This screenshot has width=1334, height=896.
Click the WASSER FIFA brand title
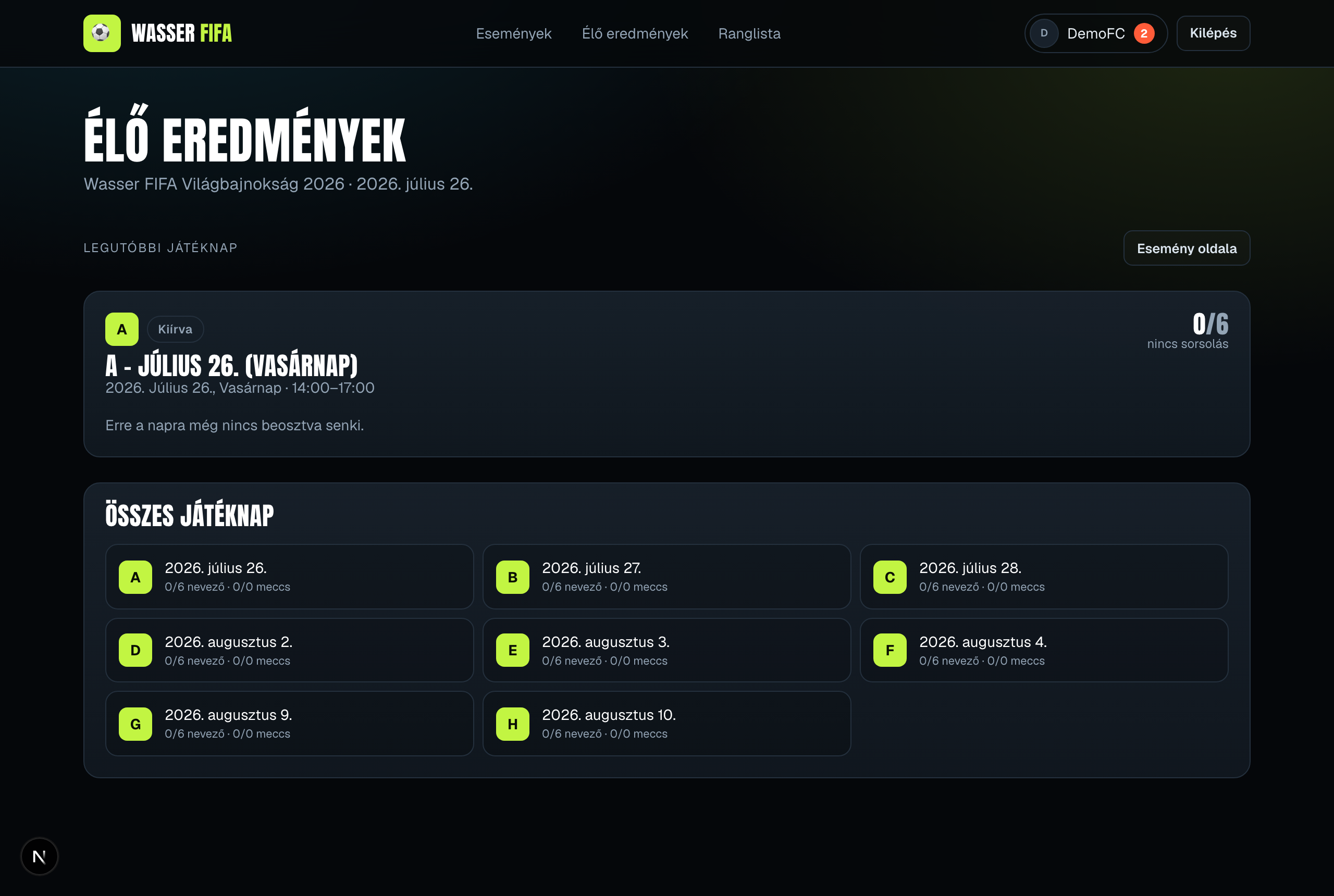tap(181, 33)
